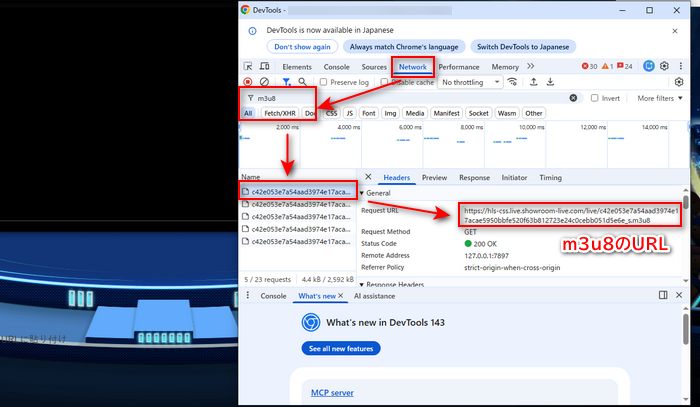Screen dimensions: 700x407
Task: Toggle the device toolbar icon
Action: tap(266, 67)
